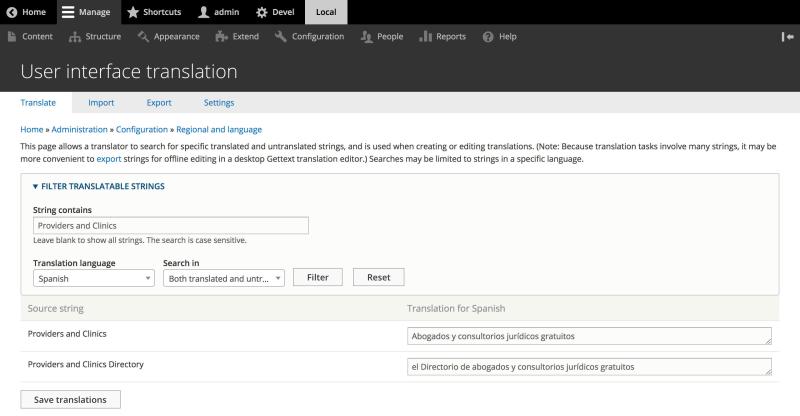Click the export link in description
Image resolution: width=800 pixels, height=416 pixels.
click(109, 159)
